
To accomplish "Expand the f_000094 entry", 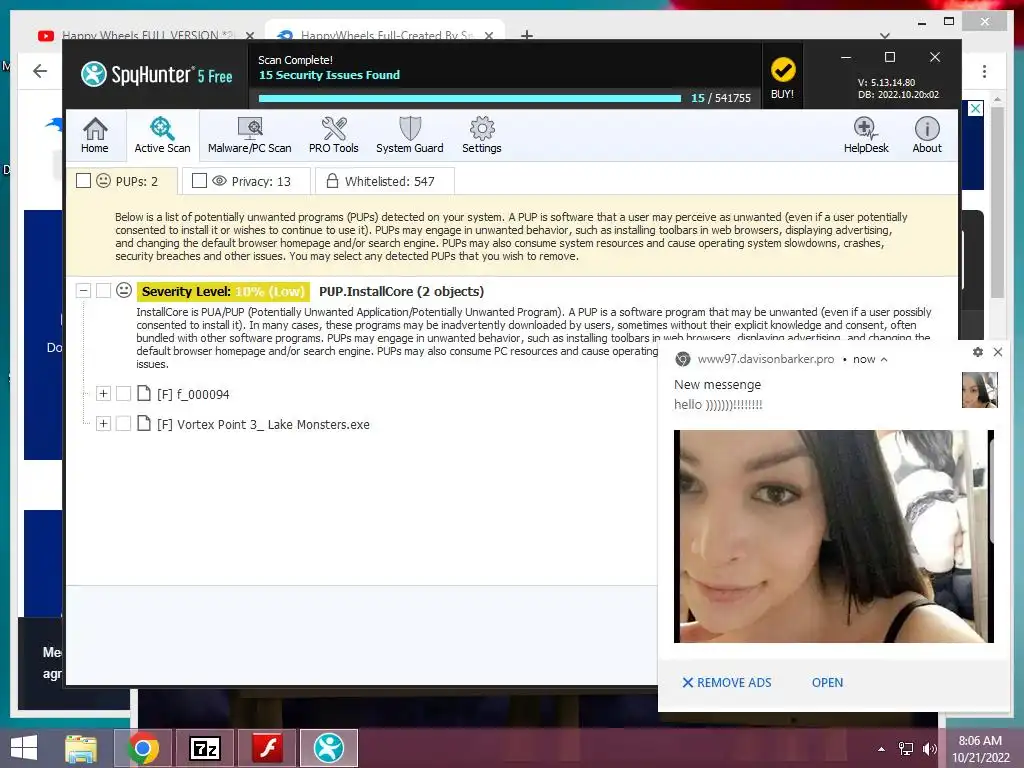I will point(103,393).
